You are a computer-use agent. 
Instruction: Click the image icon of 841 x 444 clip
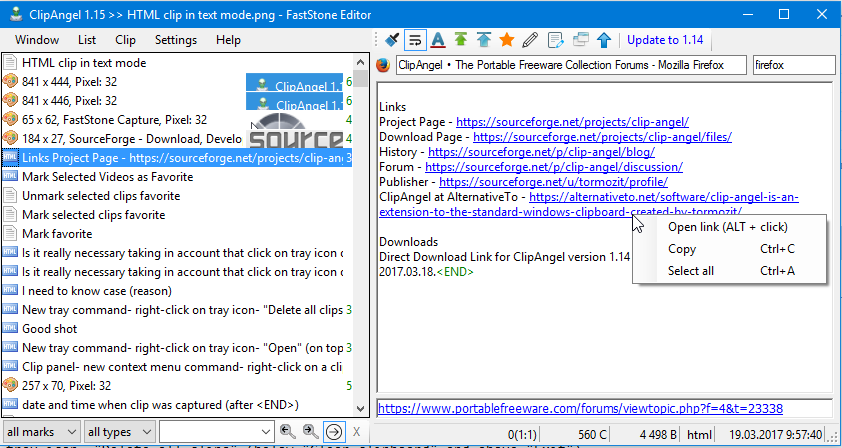[x=10, y=81]
